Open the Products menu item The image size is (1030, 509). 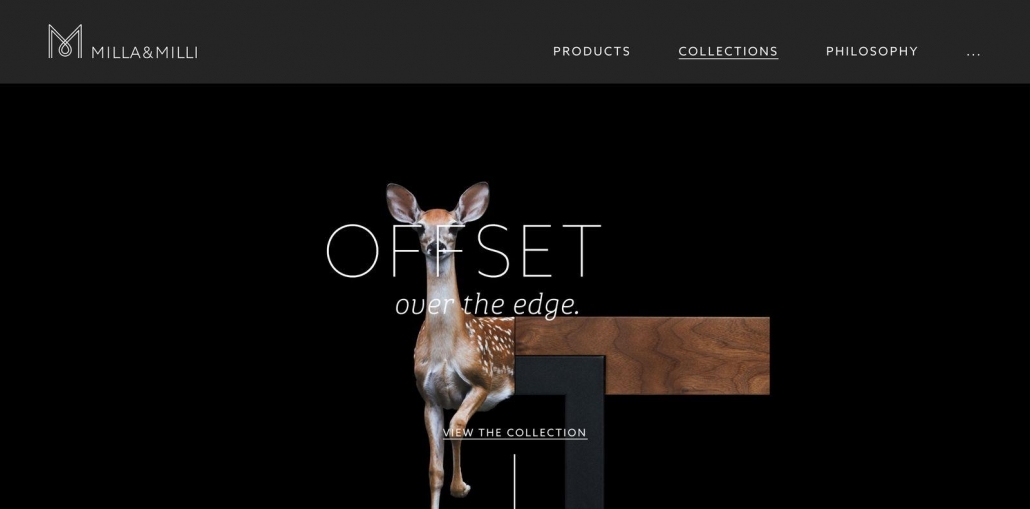[x=591, y=51]
